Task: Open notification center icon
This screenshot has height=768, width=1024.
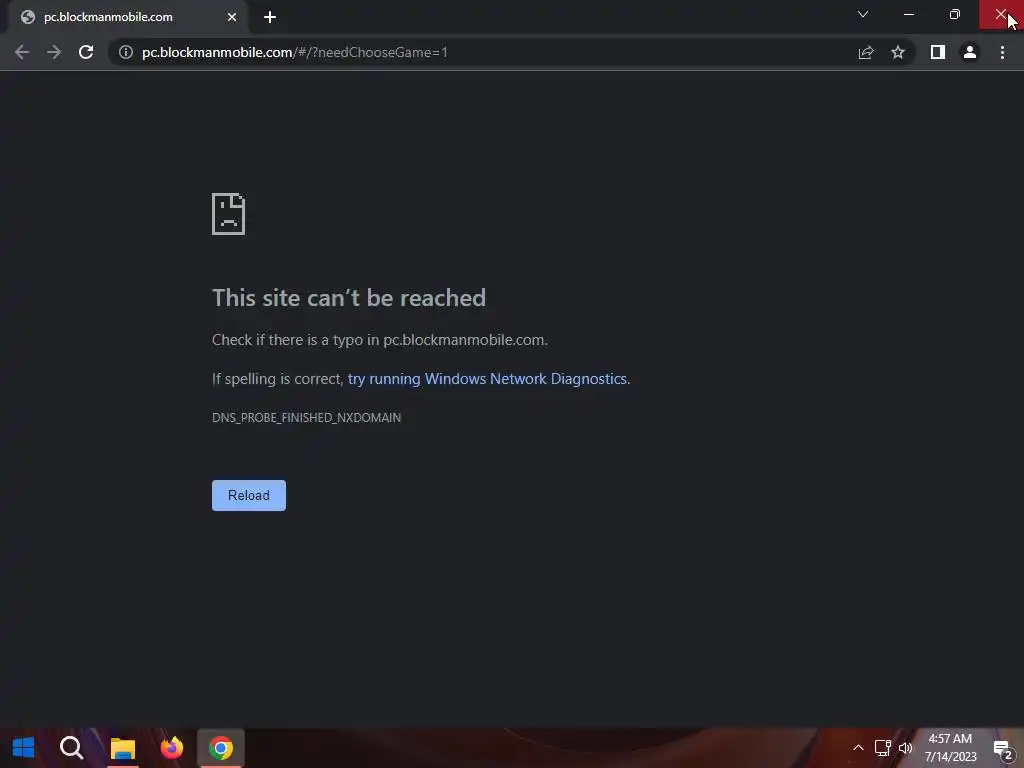Action: [x=1002, y=749]
